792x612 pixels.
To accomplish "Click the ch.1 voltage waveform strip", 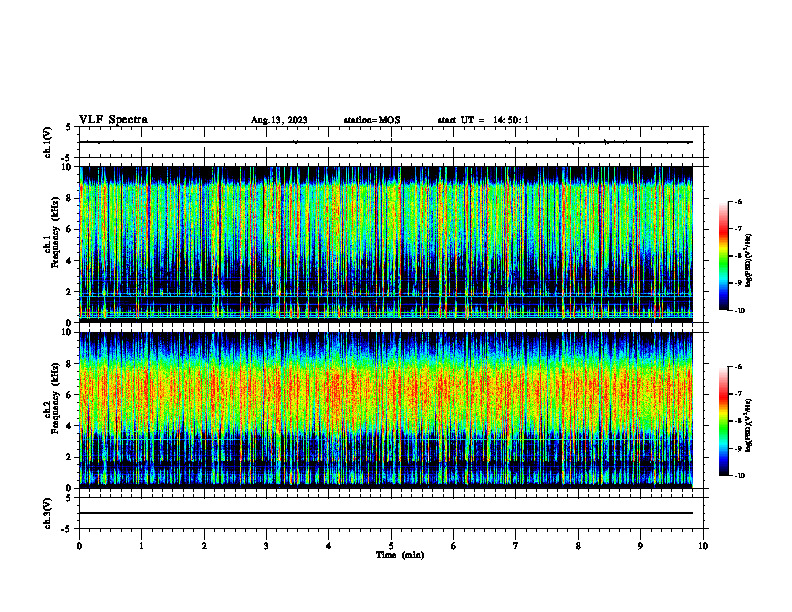I will (391, 142).
